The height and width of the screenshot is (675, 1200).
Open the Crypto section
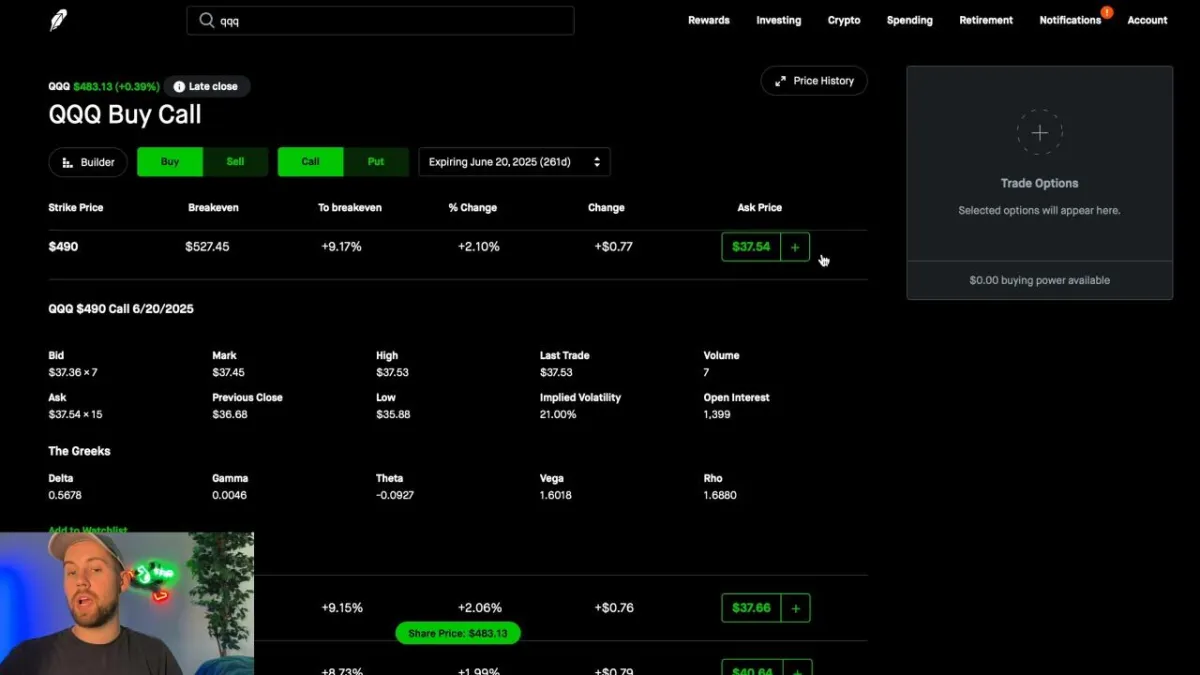pyautogui.click(x=844, y=20)
